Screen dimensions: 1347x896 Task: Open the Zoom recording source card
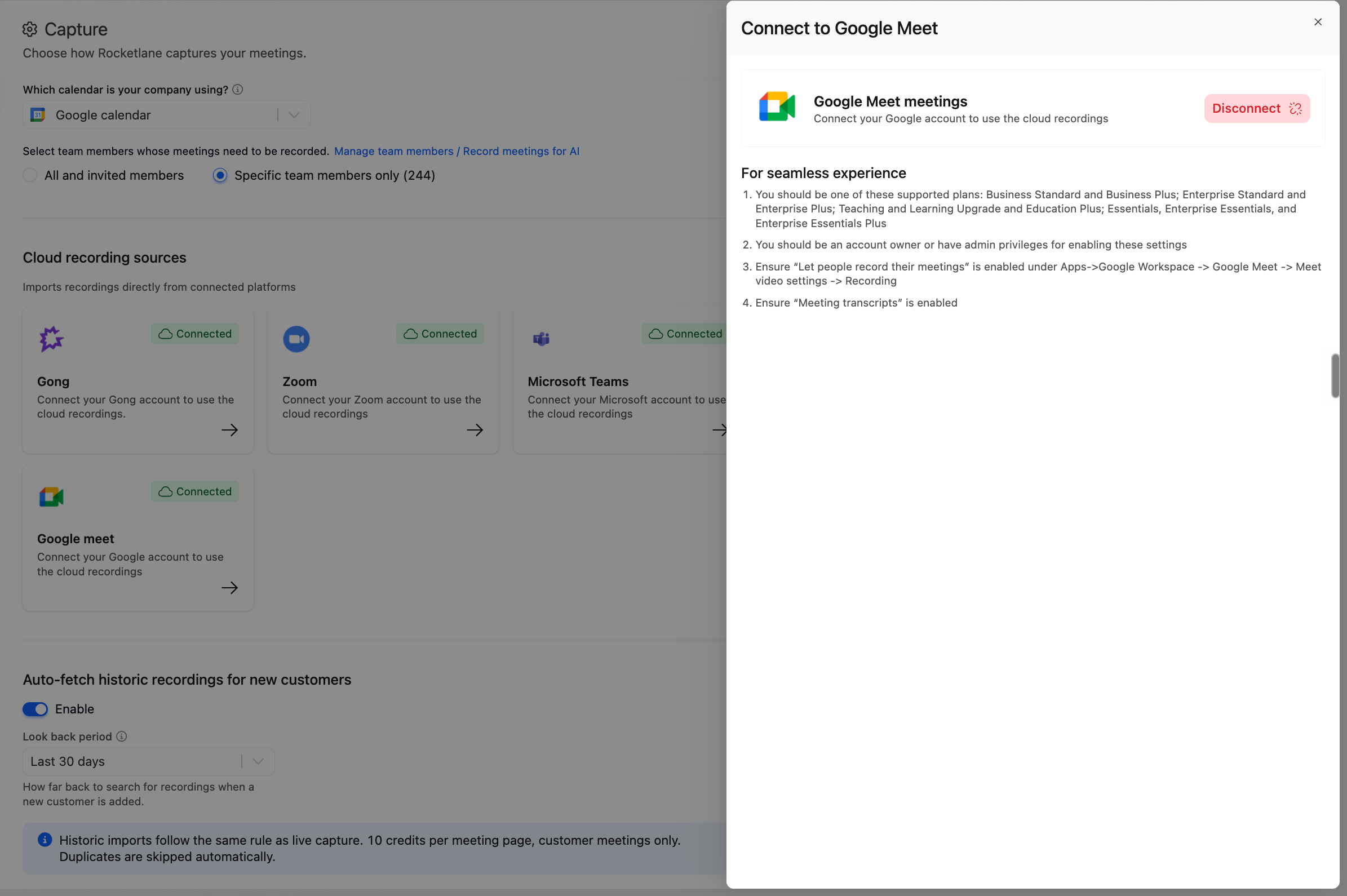pos(383,380)
